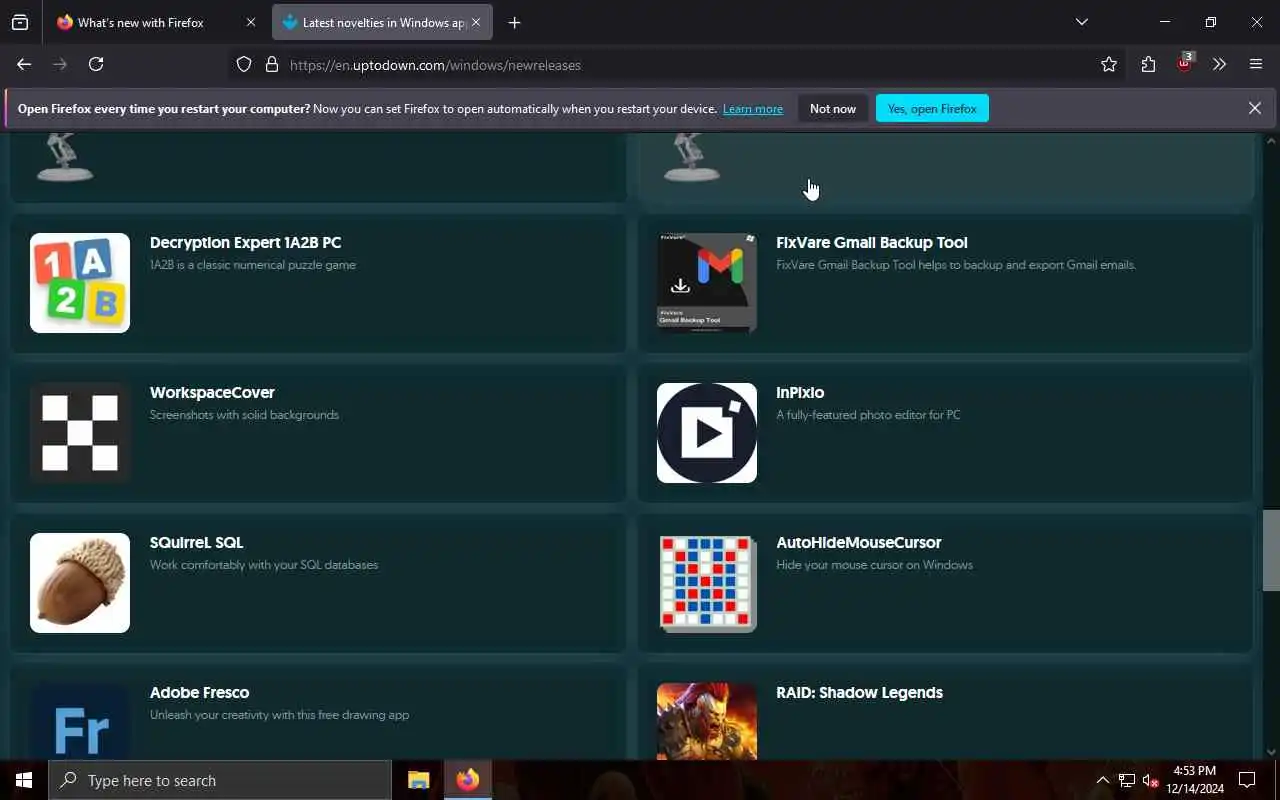Screen dimensions: 1280x800
Task: Click the Windows taskbar search box
Action: tap(220, 780)
